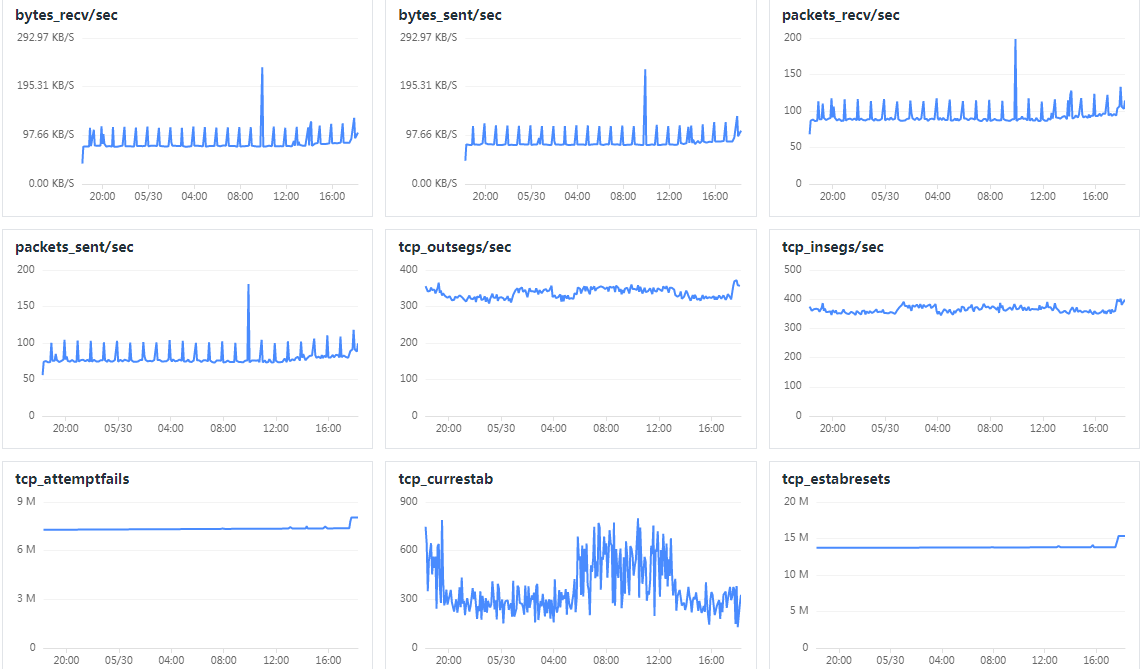
Task: Click the 05/30 date label in tcp_insegs/sec
Action: coord(885,428)
